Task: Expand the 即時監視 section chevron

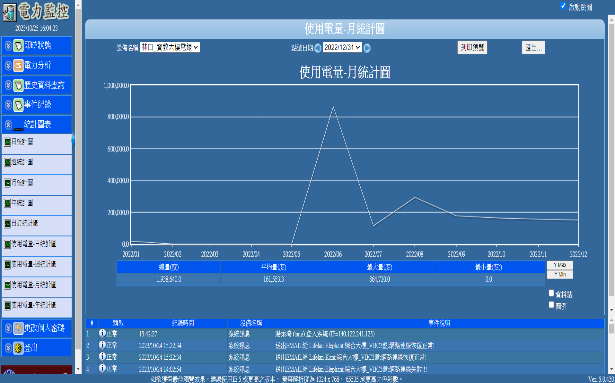Action: 8,46
